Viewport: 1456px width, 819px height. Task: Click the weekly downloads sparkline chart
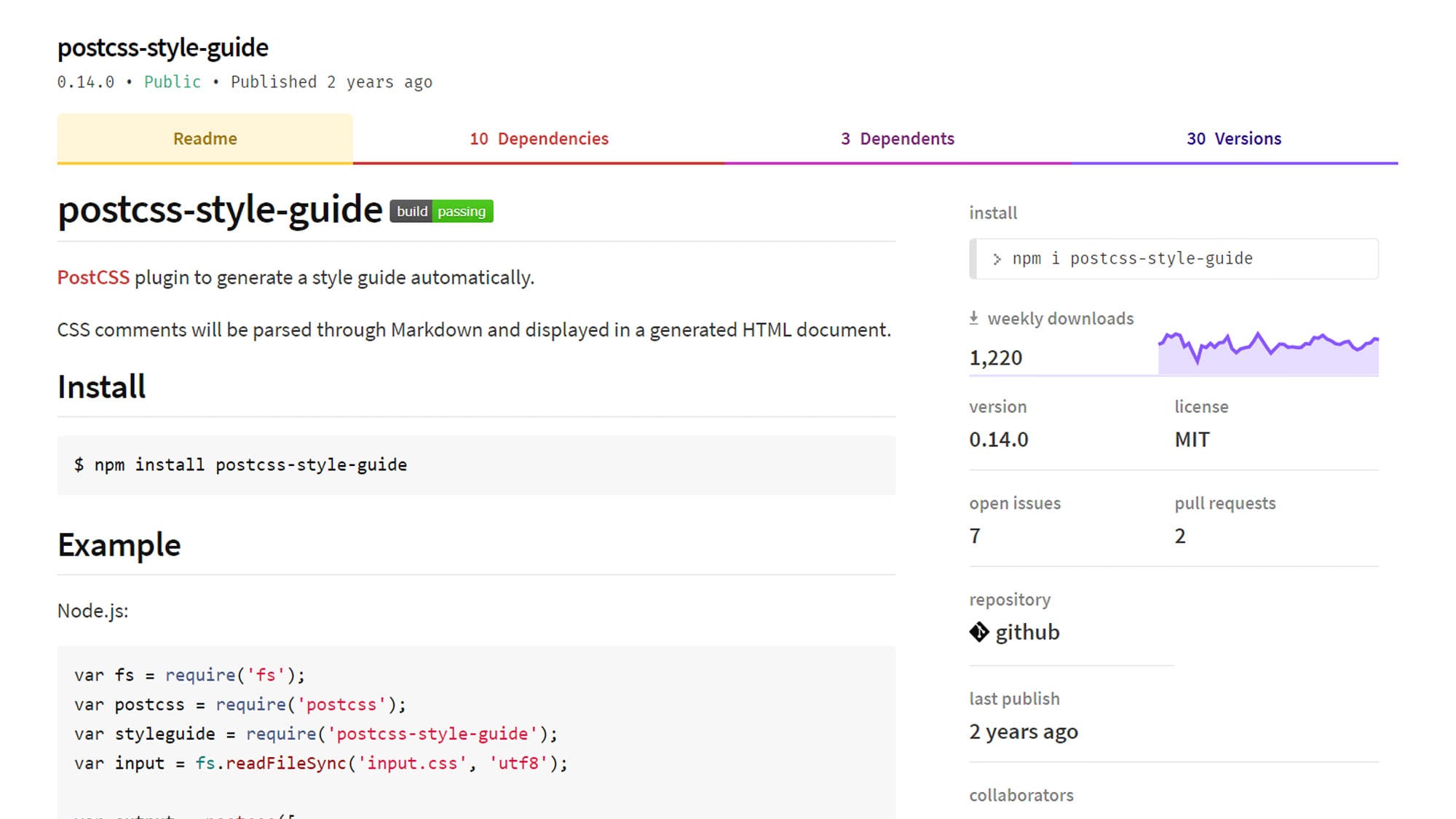(1267, 352)
